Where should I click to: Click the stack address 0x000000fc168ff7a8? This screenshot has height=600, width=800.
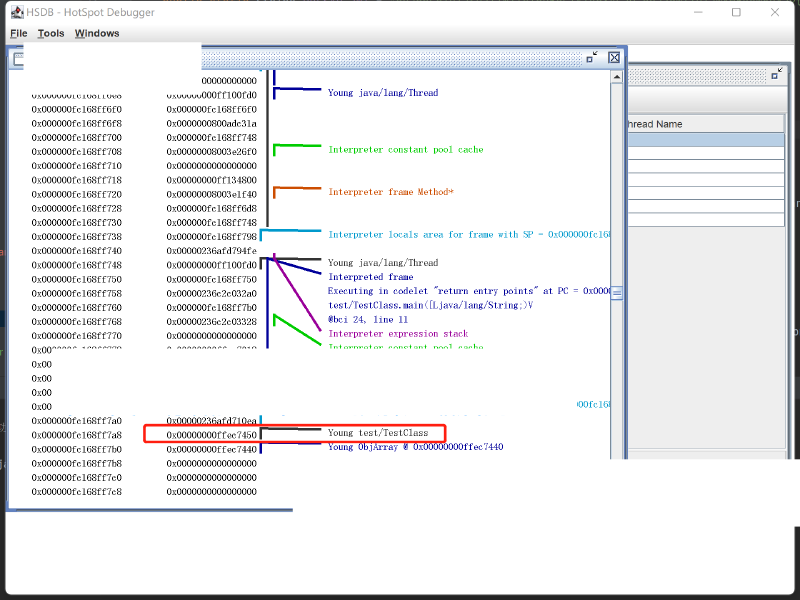pyautogui.click(x=76, y=435)
